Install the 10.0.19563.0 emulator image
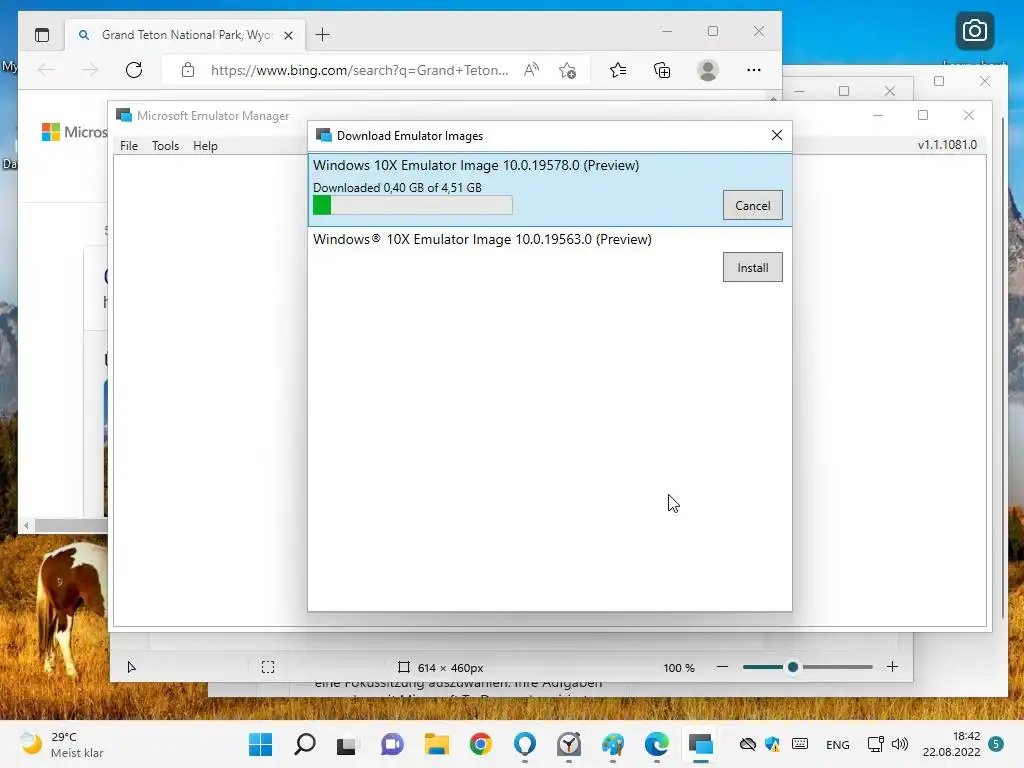Viewport: 1024px width, 768px height. pos(752,267)
